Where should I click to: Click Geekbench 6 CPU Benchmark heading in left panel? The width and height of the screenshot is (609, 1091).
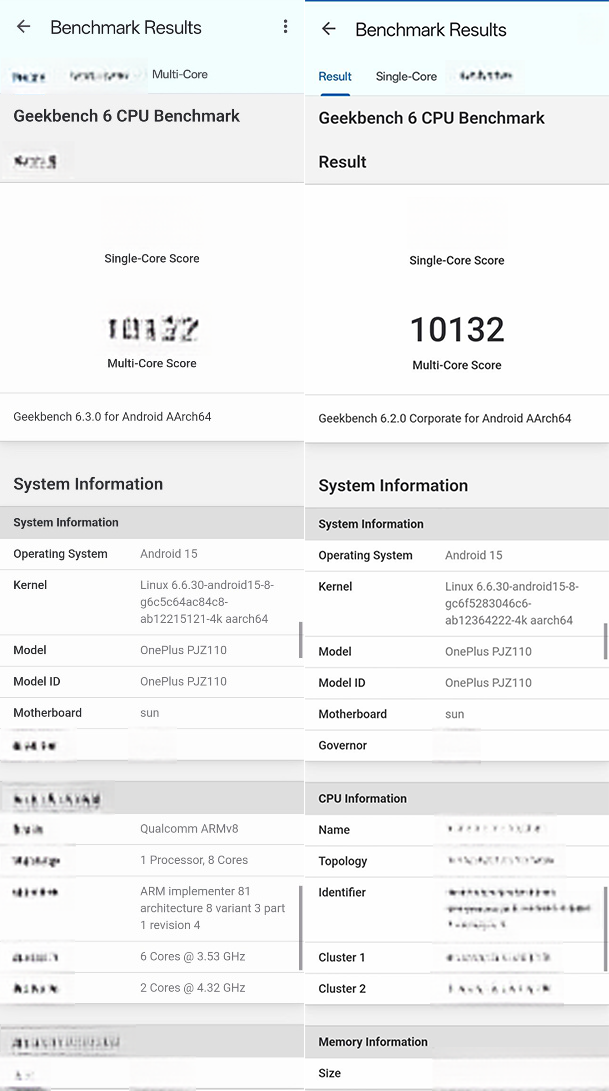point(127,116)
